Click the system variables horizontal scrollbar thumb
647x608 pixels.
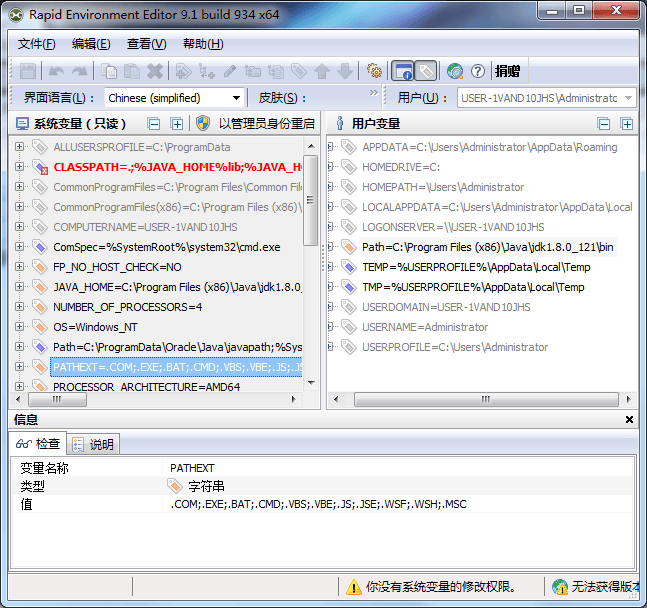pyautogui.click(x=57, y=399)
